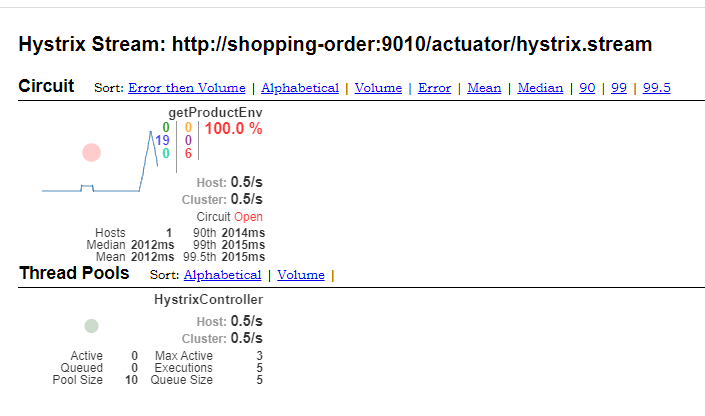This screenshot has width=705, height=416.
Task: Click the Queue Size value 5
Action: point(259,380)
